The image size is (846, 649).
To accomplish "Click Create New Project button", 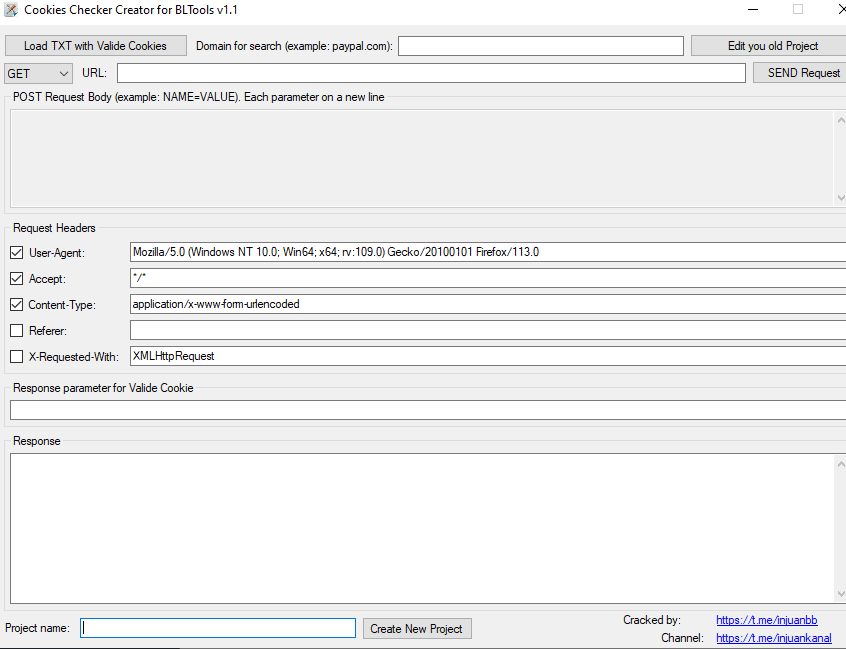I will tap(417, 628).
